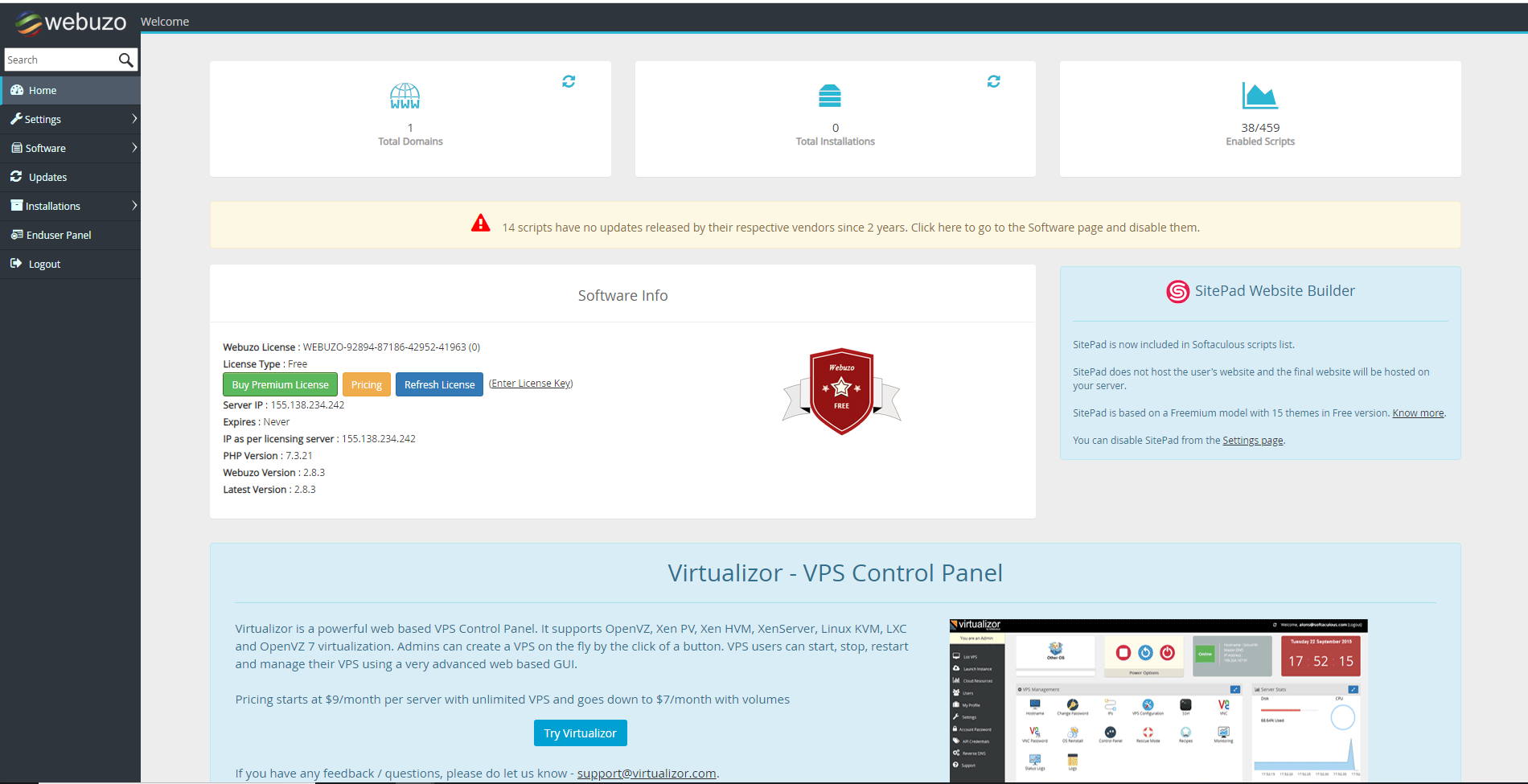Refresh the Total Installations count
Screen dimensions: 1528x784
tap(994, 81)
